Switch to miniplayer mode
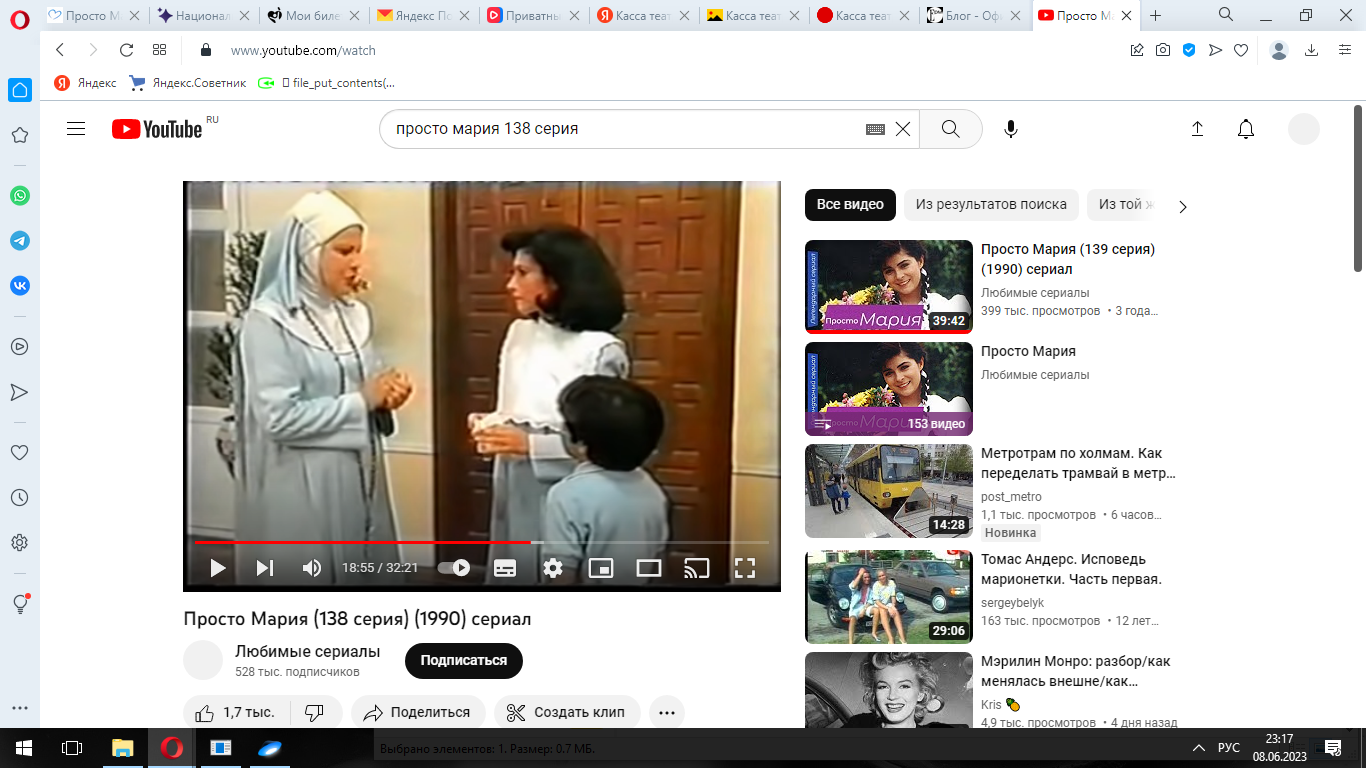Viewport: 1366px width, 768px height. click(601, 568)
